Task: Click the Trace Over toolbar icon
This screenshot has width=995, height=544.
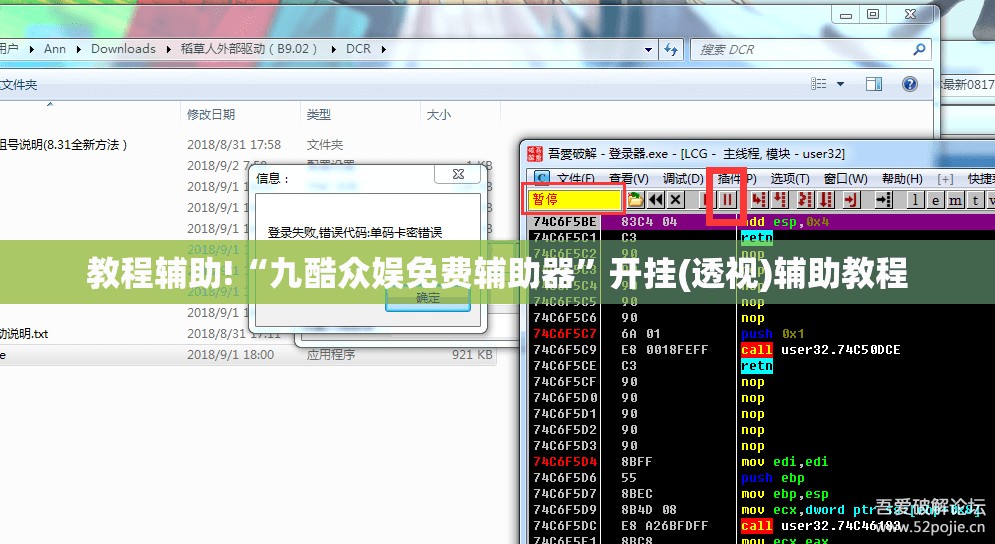Action: click(826, 200)
